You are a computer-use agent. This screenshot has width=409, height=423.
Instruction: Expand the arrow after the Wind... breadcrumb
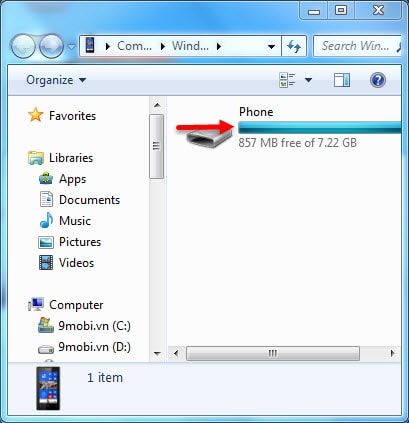[x=219, y=46]
